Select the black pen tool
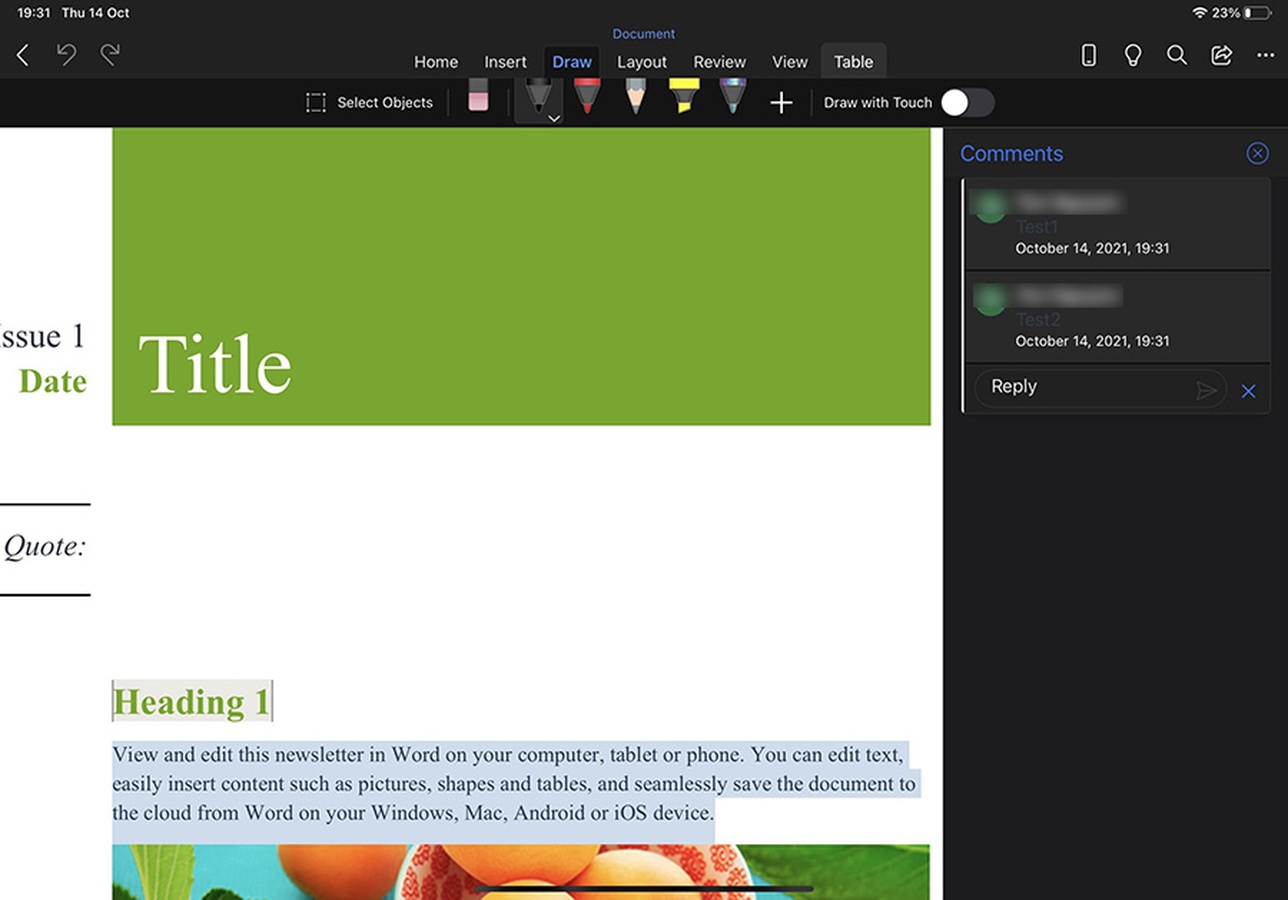Image resolution: width=1288 pixels, height=900 pixels. [x=538, y=96]
